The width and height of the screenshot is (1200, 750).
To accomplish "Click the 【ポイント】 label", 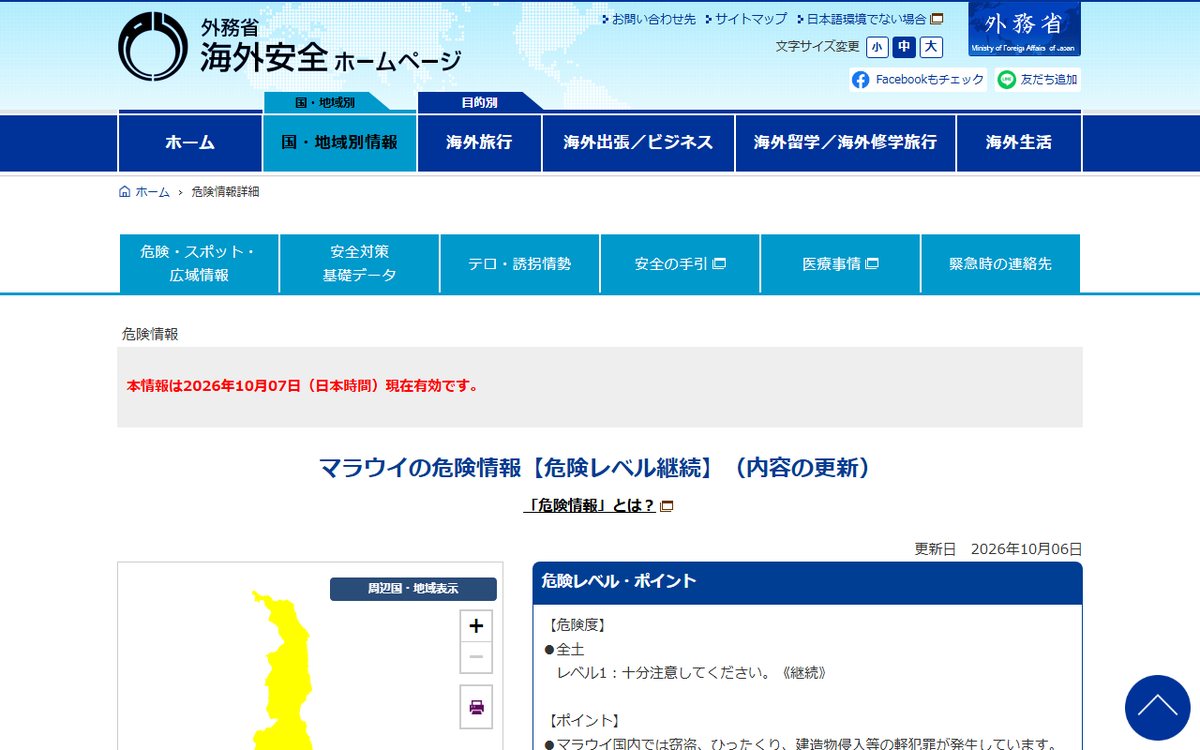I will [x=584, y=721].
